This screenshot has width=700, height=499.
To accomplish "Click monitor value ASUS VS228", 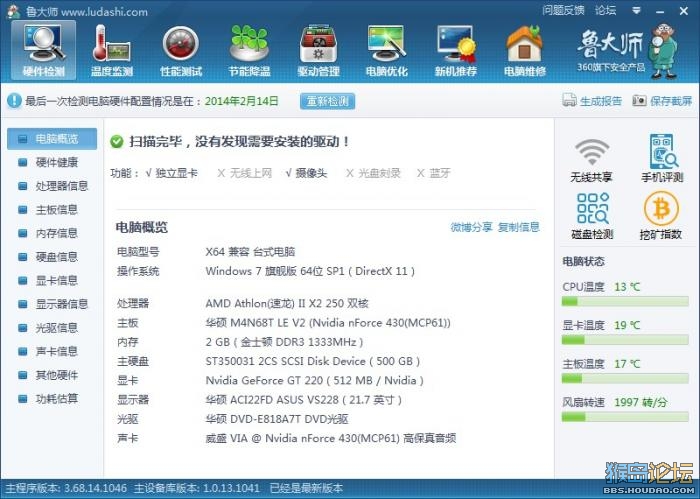I will [304, 400].
